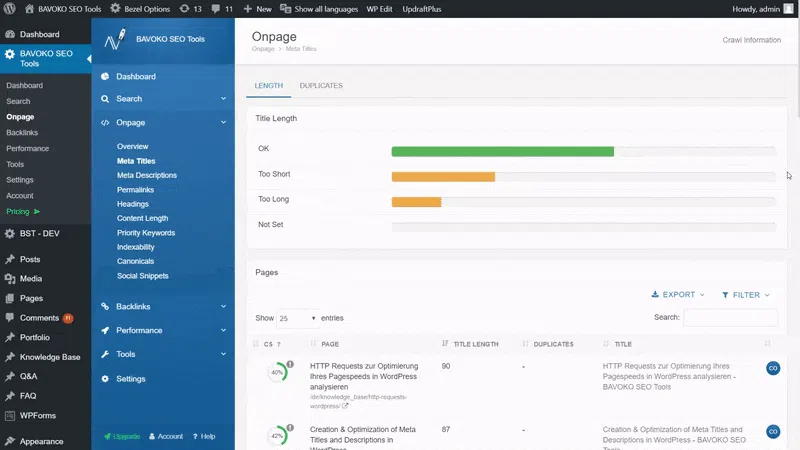
Task: Click the green OK title length bar
Action: click(503, 152)
